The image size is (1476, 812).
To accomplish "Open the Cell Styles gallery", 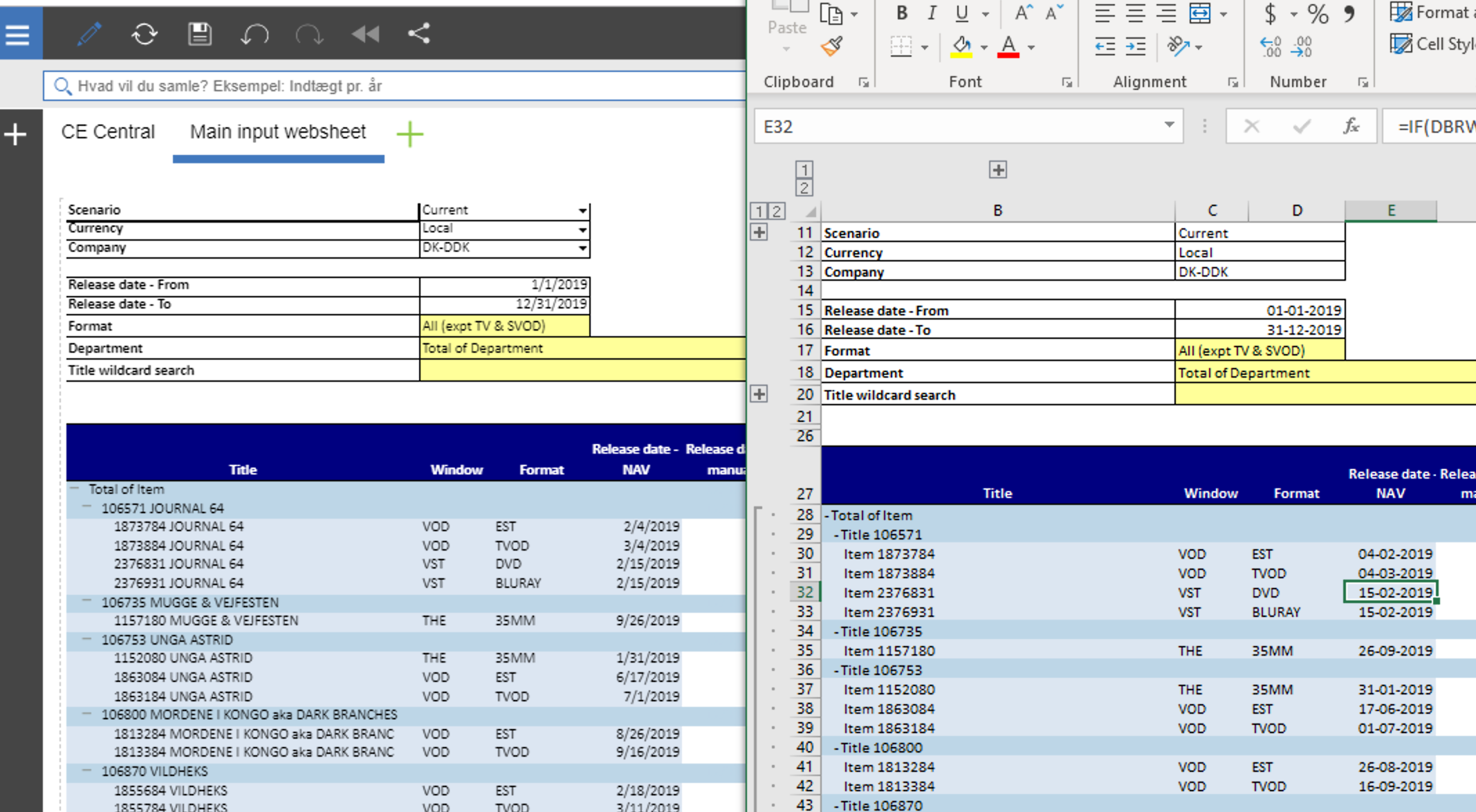I will coord(1403,44).
